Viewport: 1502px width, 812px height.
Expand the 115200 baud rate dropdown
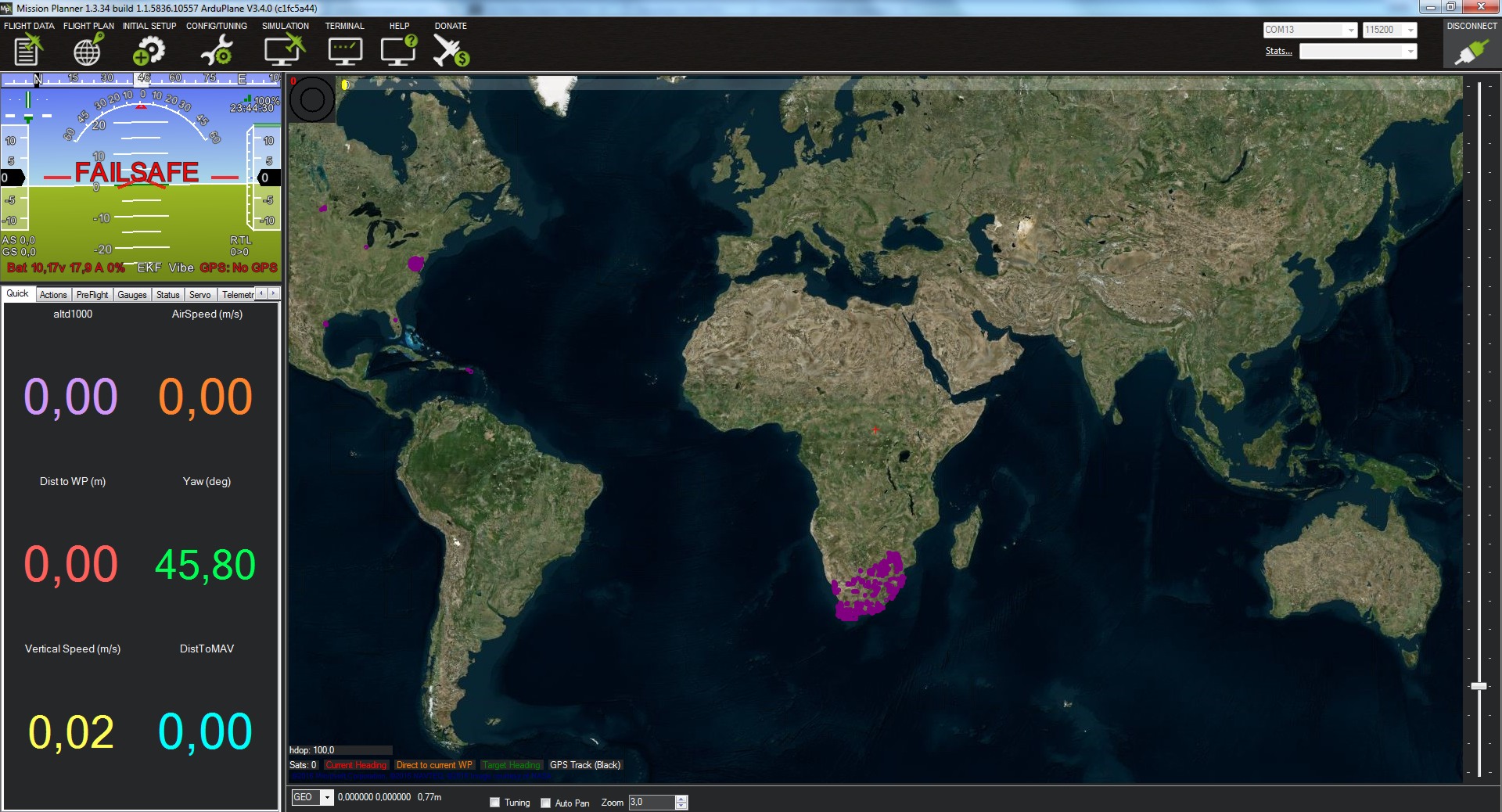[x=1410, y=30]
